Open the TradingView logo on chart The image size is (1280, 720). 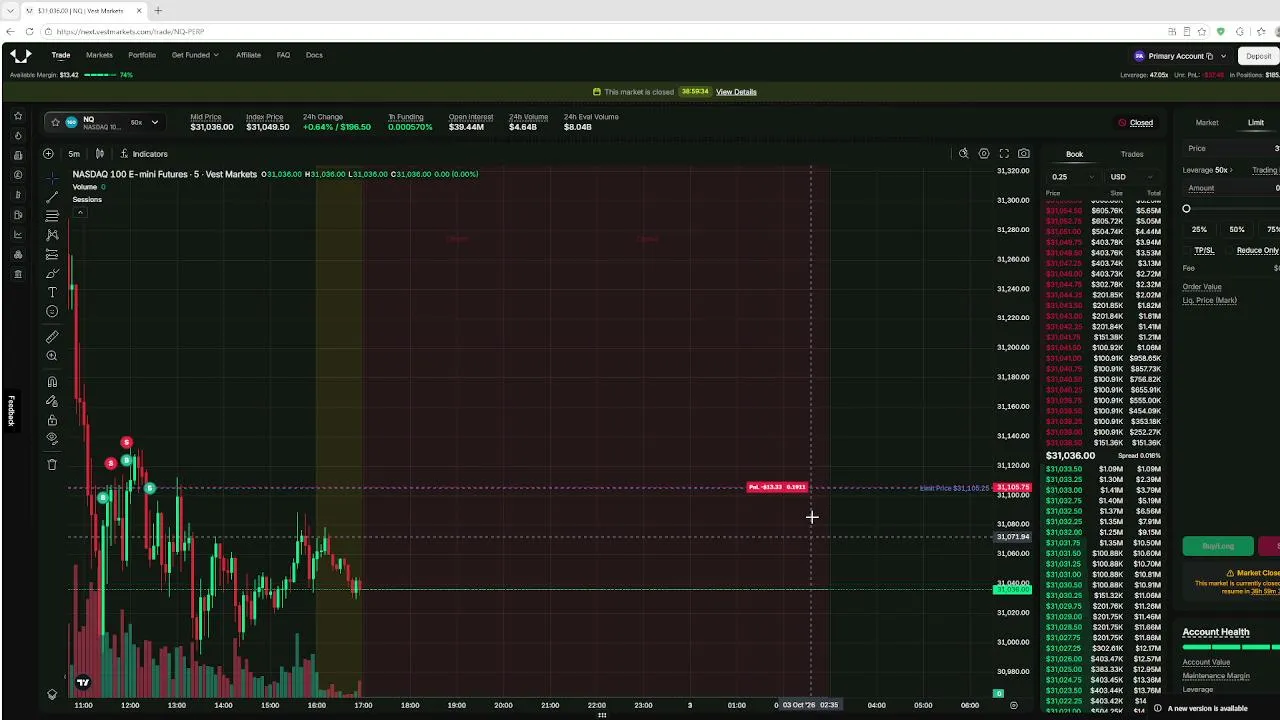tap(83, 683)
